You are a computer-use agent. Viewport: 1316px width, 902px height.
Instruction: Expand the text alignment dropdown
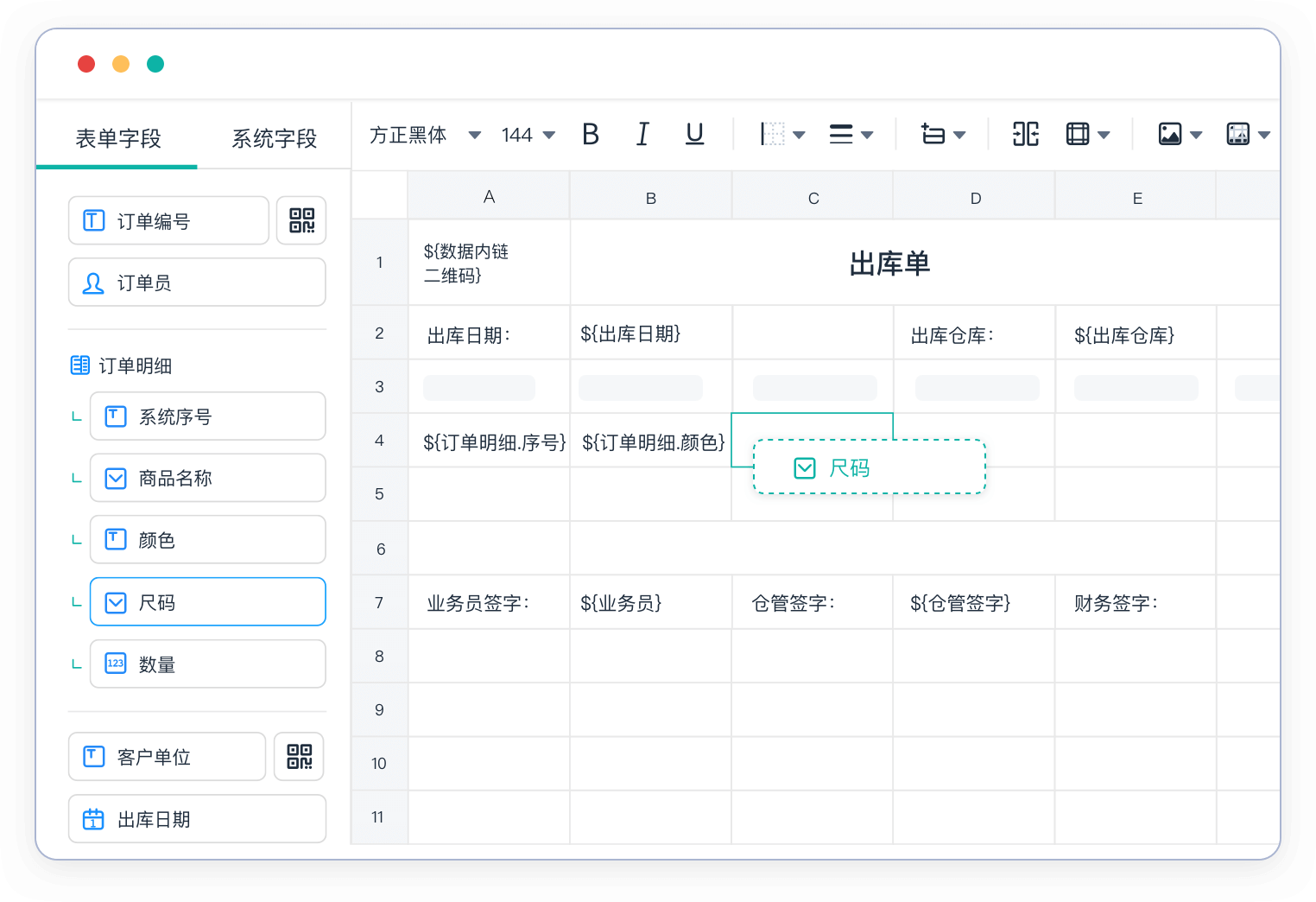coord(851,135)
